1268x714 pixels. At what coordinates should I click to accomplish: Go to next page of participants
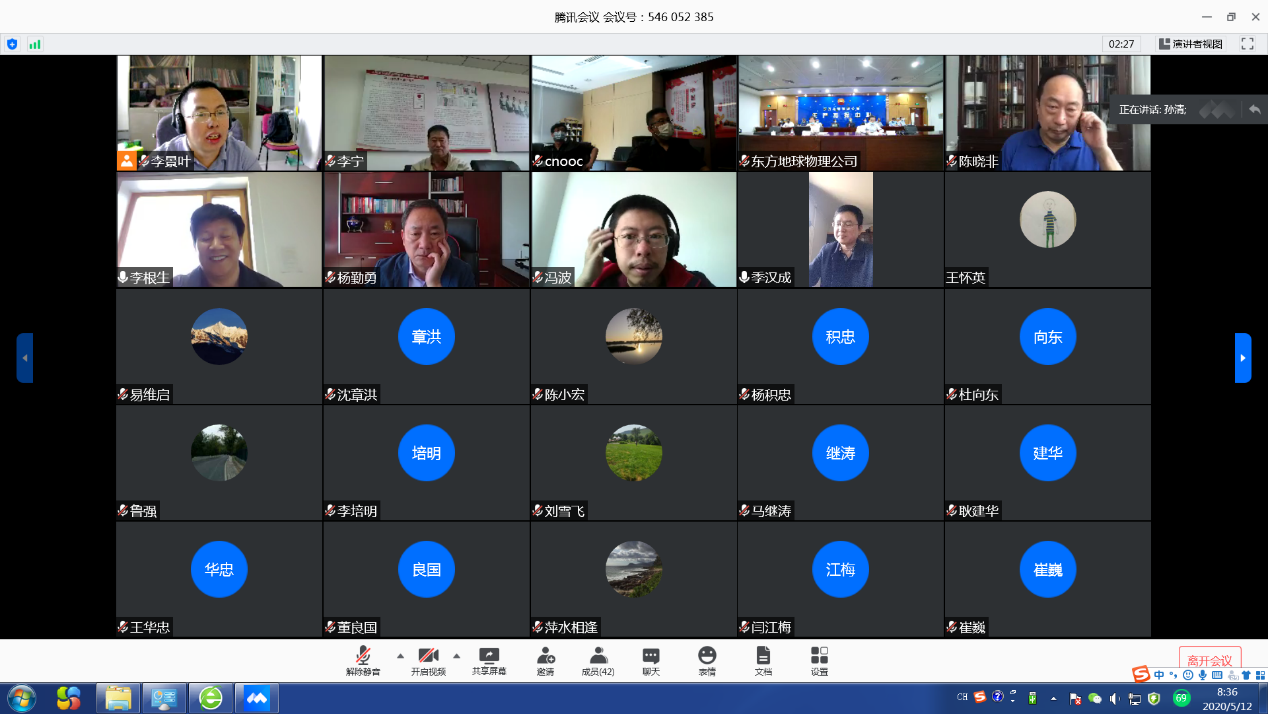coord(1243,358)
